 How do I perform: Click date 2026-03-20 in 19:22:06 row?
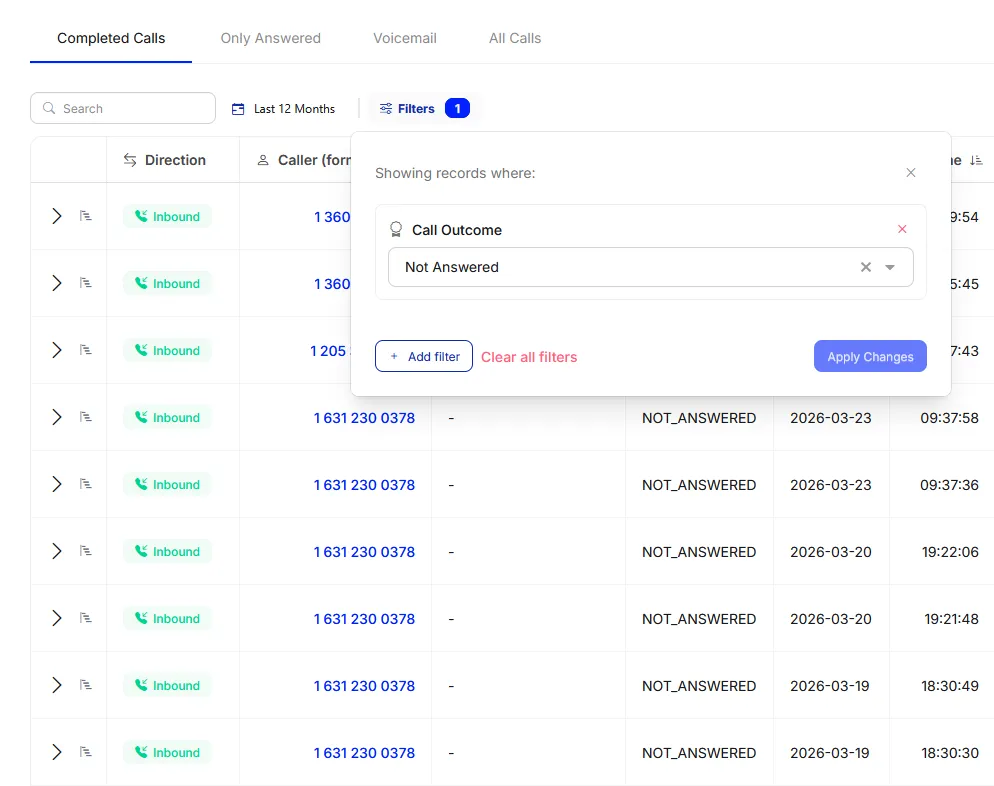coord(830,551)
